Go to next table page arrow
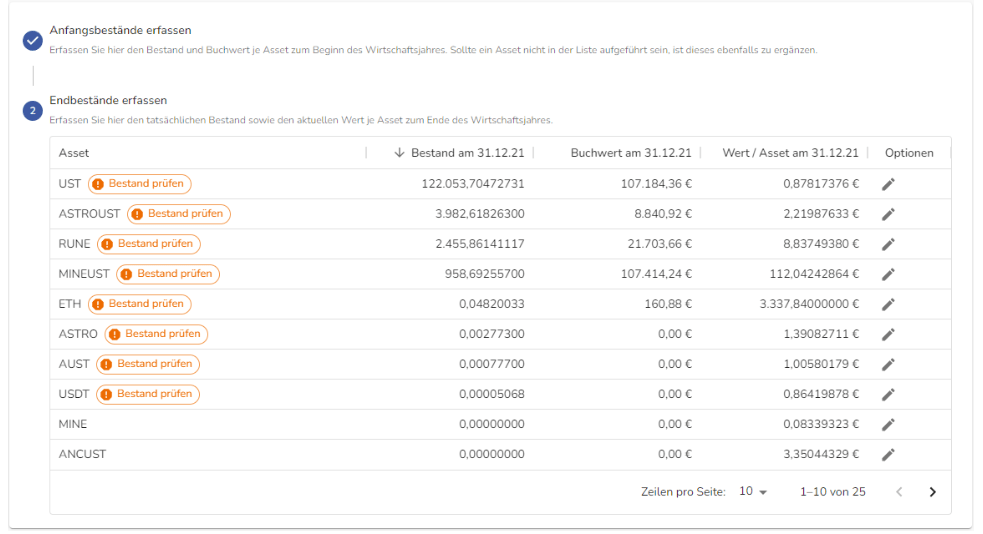 click(x=932, y=492)
